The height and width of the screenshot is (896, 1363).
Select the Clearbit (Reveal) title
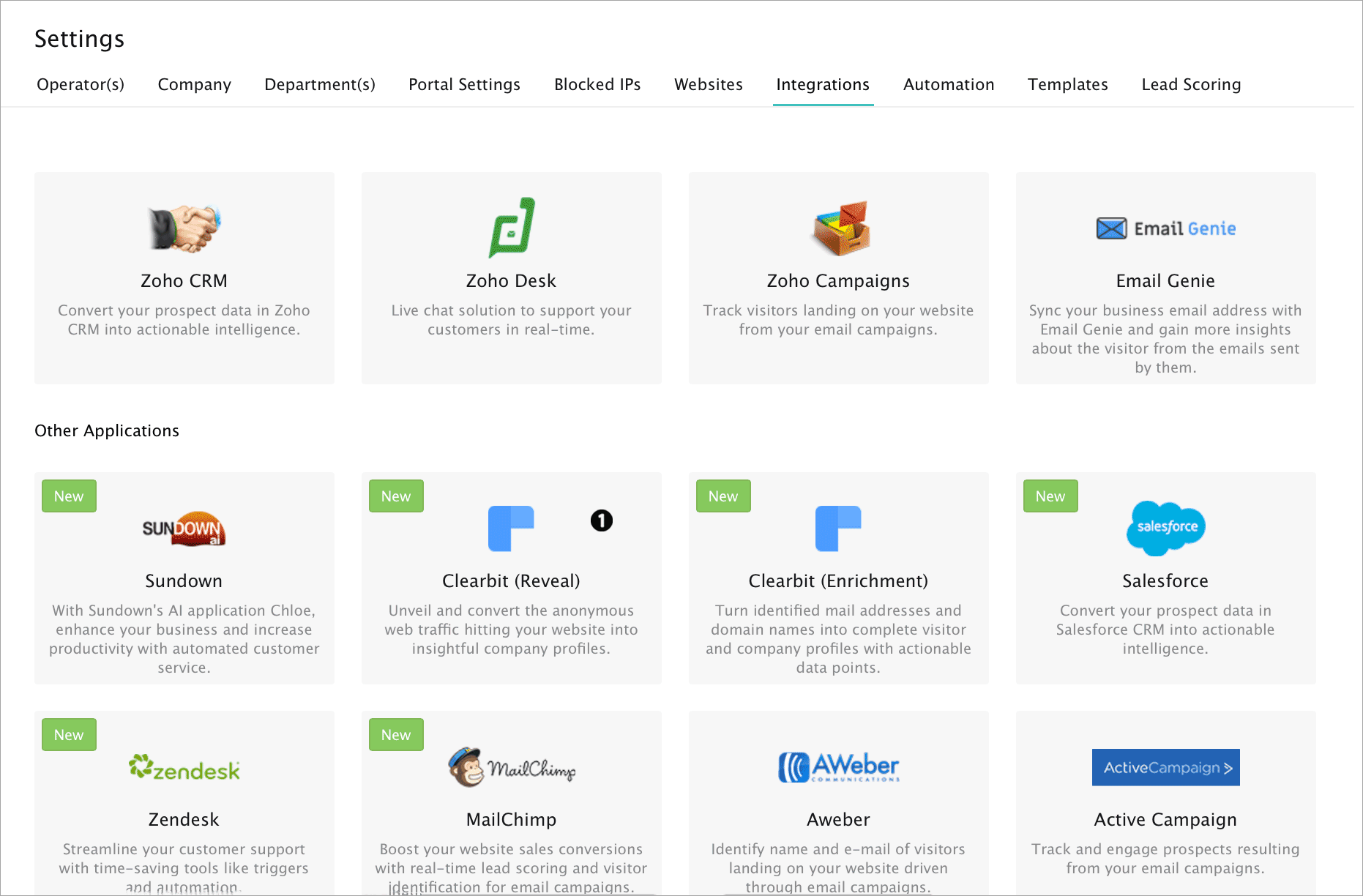512,580
